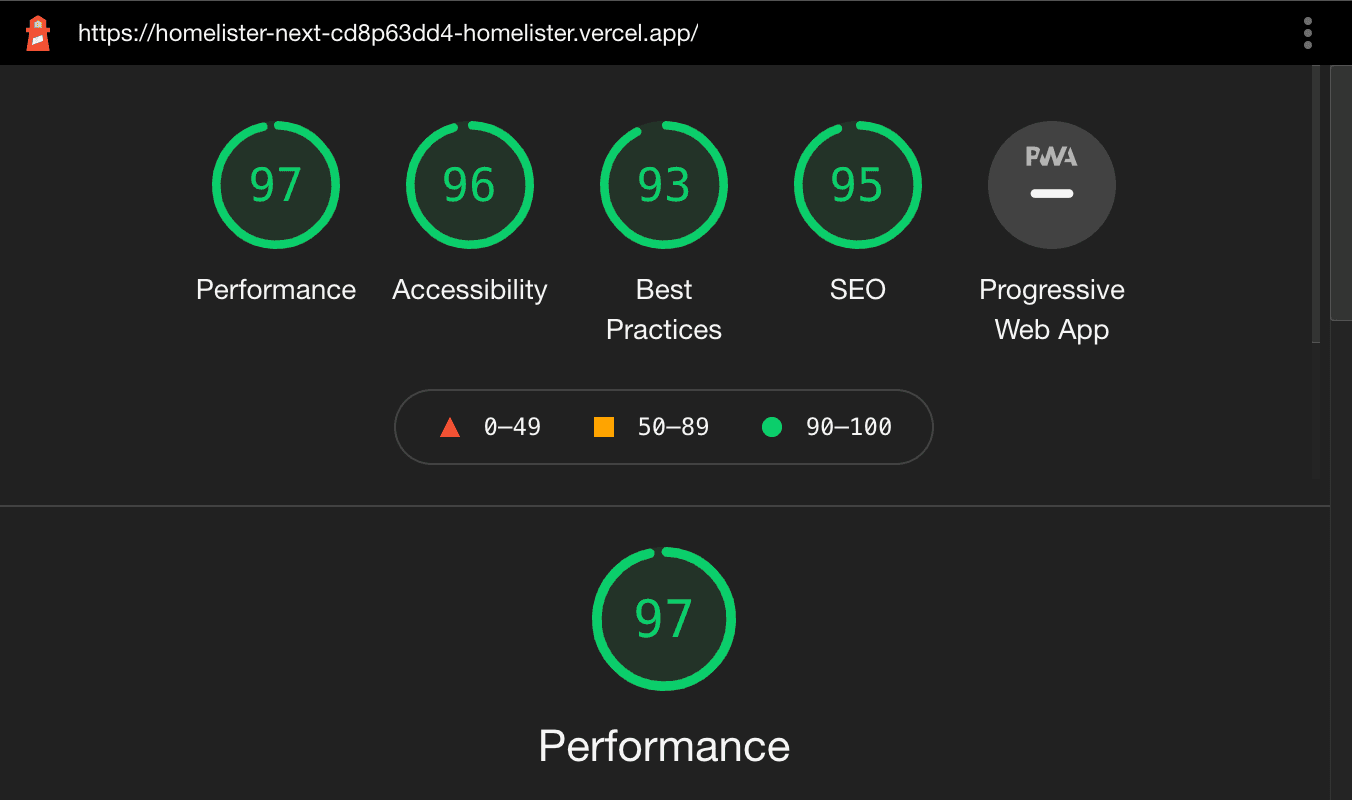Select the Performance label below the small gauge
1352x800 pixels.
tap(276, 290)
